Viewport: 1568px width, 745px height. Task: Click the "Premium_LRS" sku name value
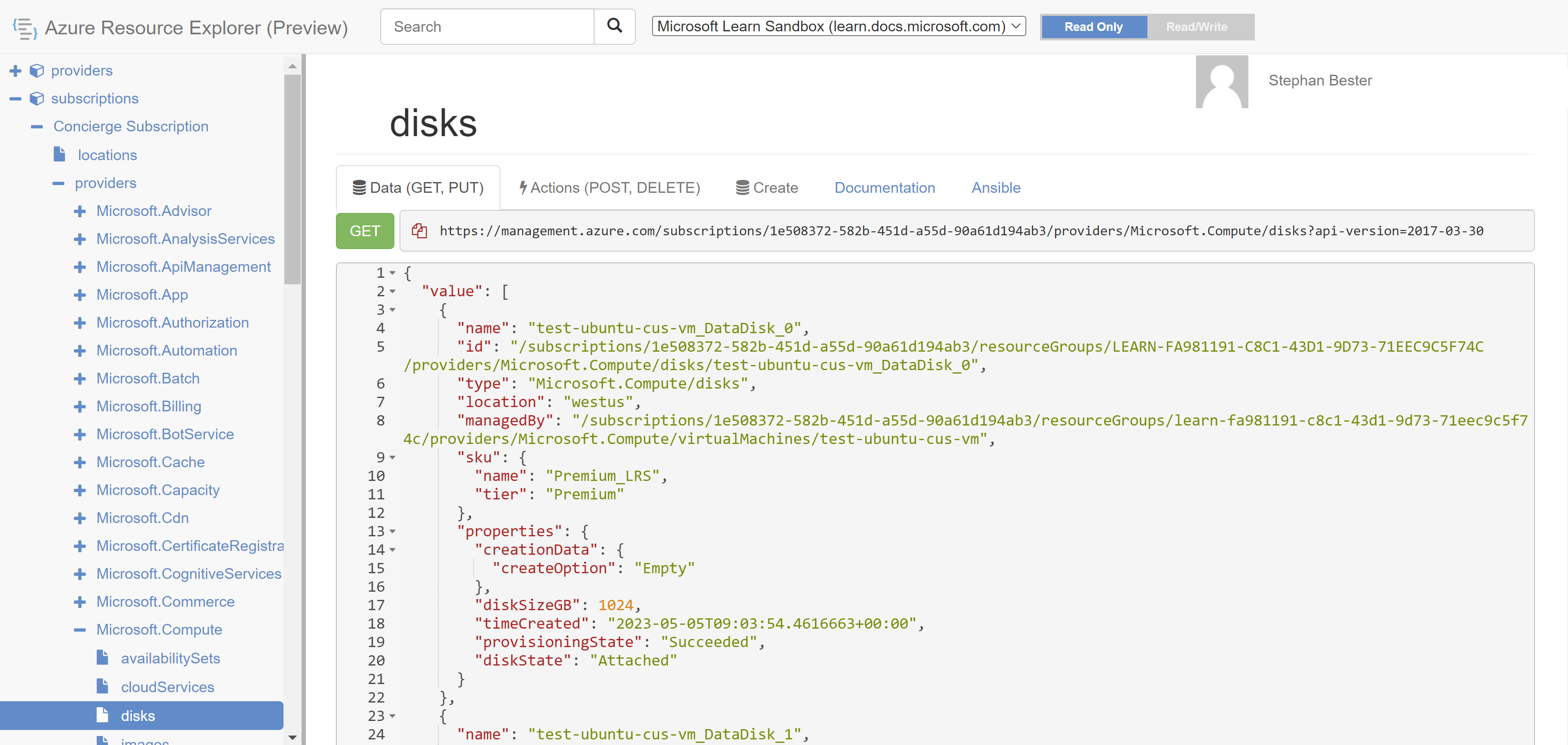(x=602, y=476)
